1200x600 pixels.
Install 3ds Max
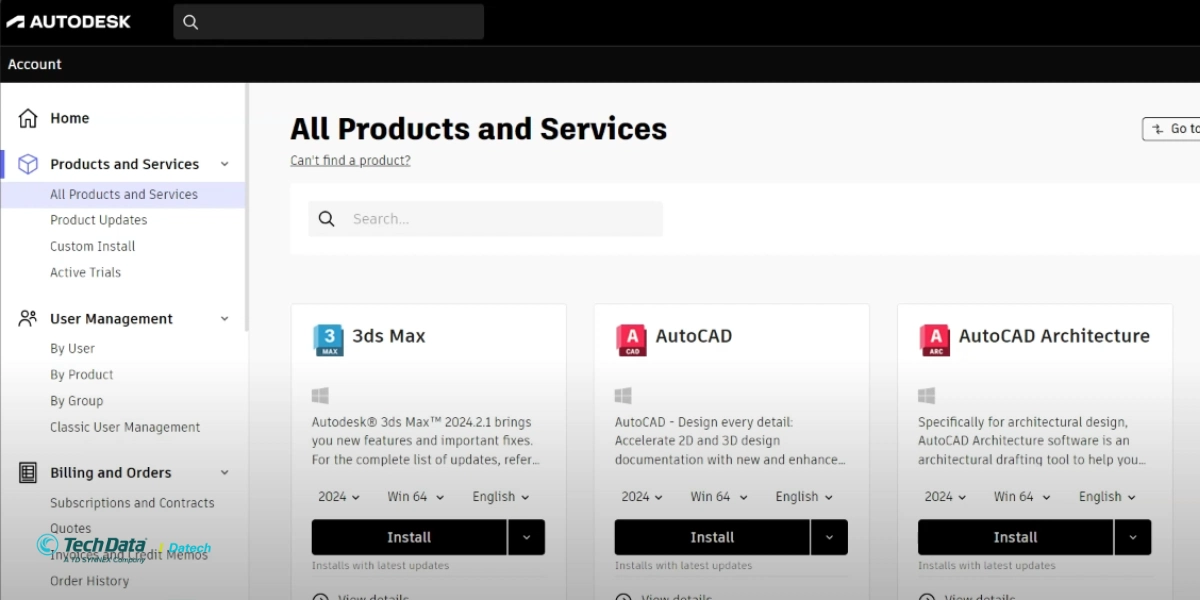click(x=409, y=537)
